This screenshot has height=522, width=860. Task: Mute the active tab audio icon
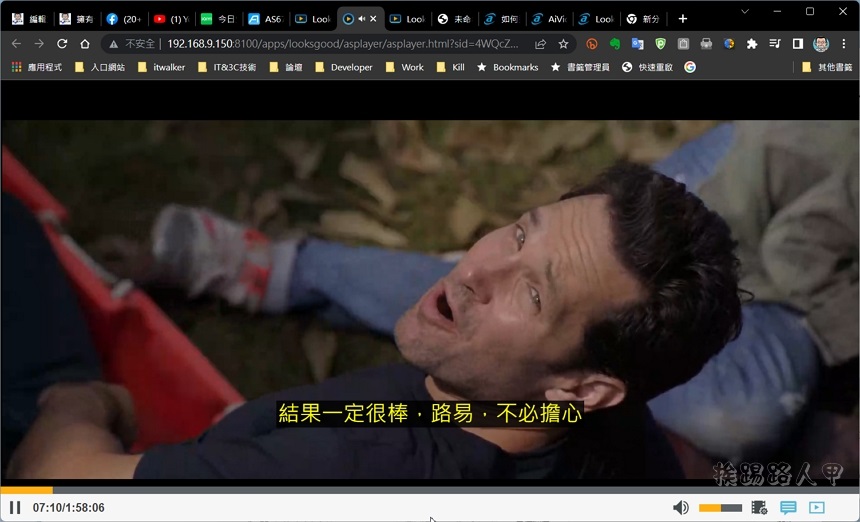click(361, 19)
